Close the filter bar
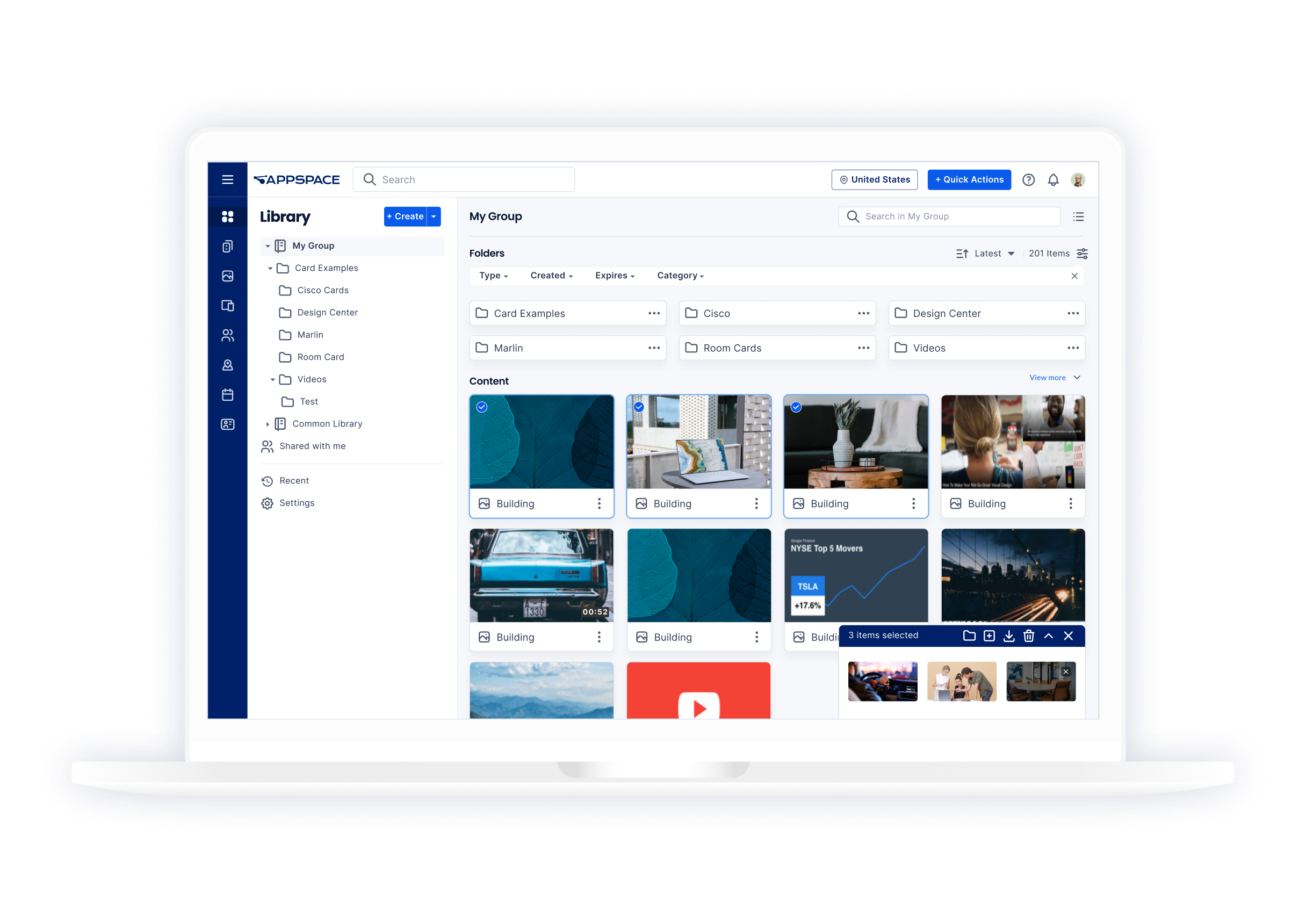This screenshot has height=924, width=1306. pyautogui.click(x=1074, y=276)
